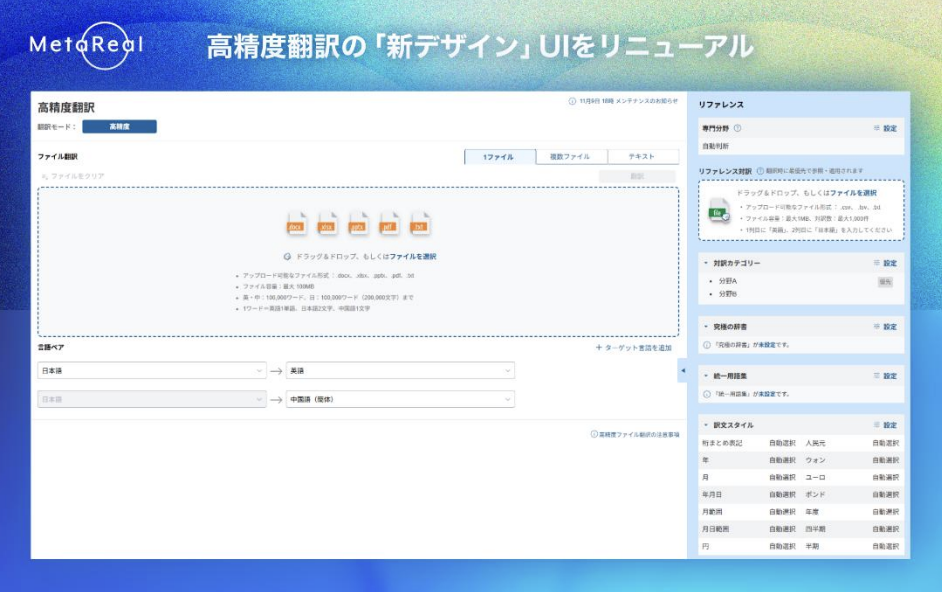Select the 高精度 translation mode button
The height and width of the screenshot is (592, 942).
[119, 127]
